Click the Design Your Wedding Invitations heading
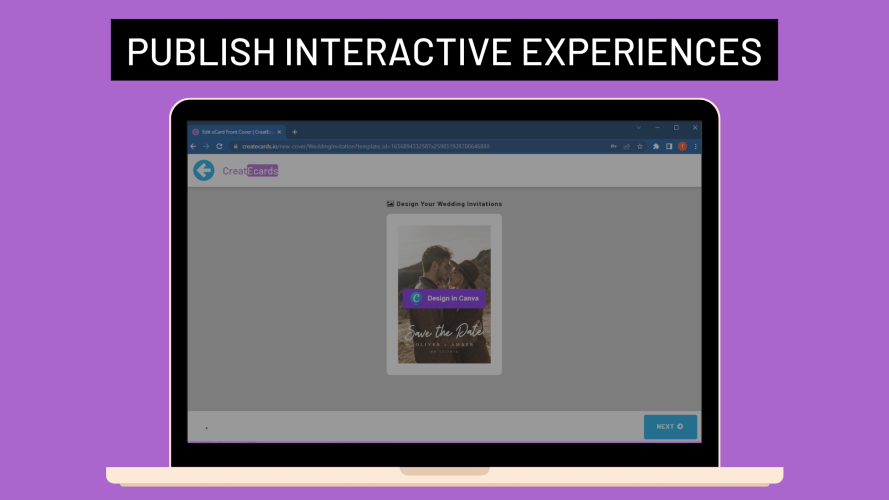 pos(449,204)
